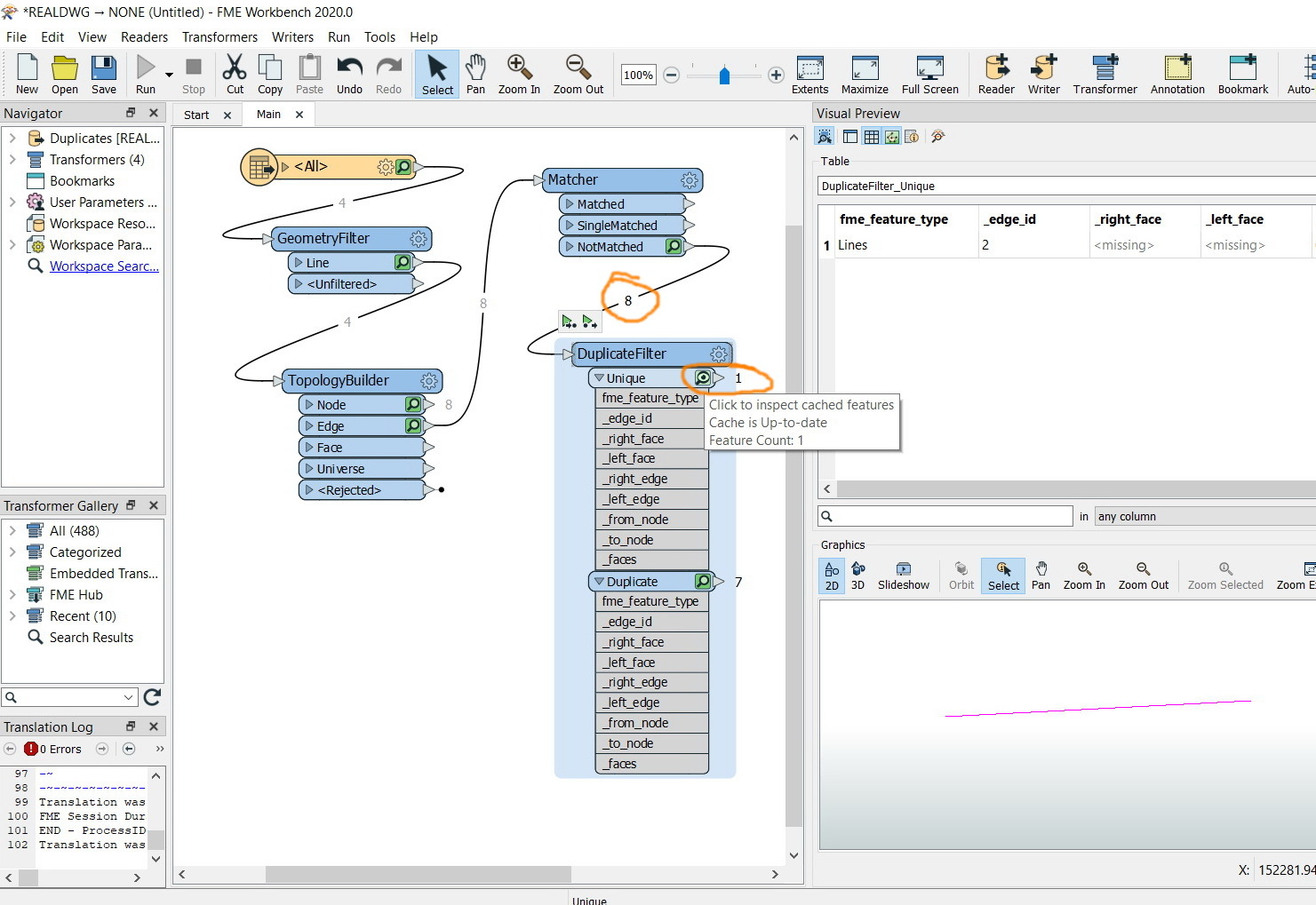This screenshot has height=905, width=1316.
Task: Open Matcher parameters gear icon
Action: click(689, 180)
